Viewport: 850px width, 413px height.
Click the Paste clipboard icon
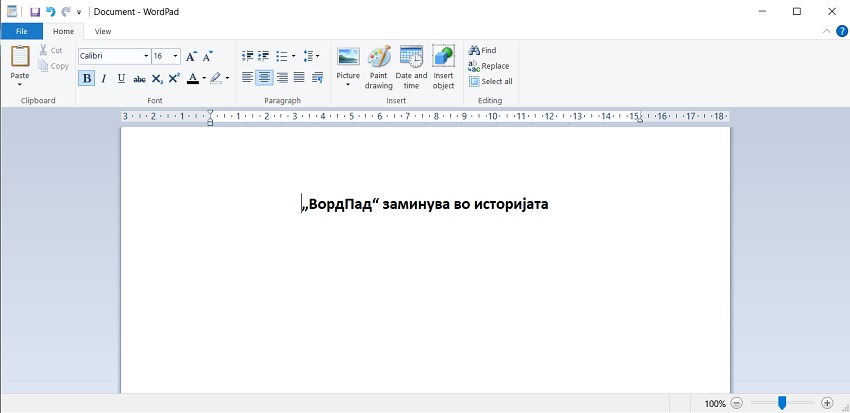tap(20, 56)
